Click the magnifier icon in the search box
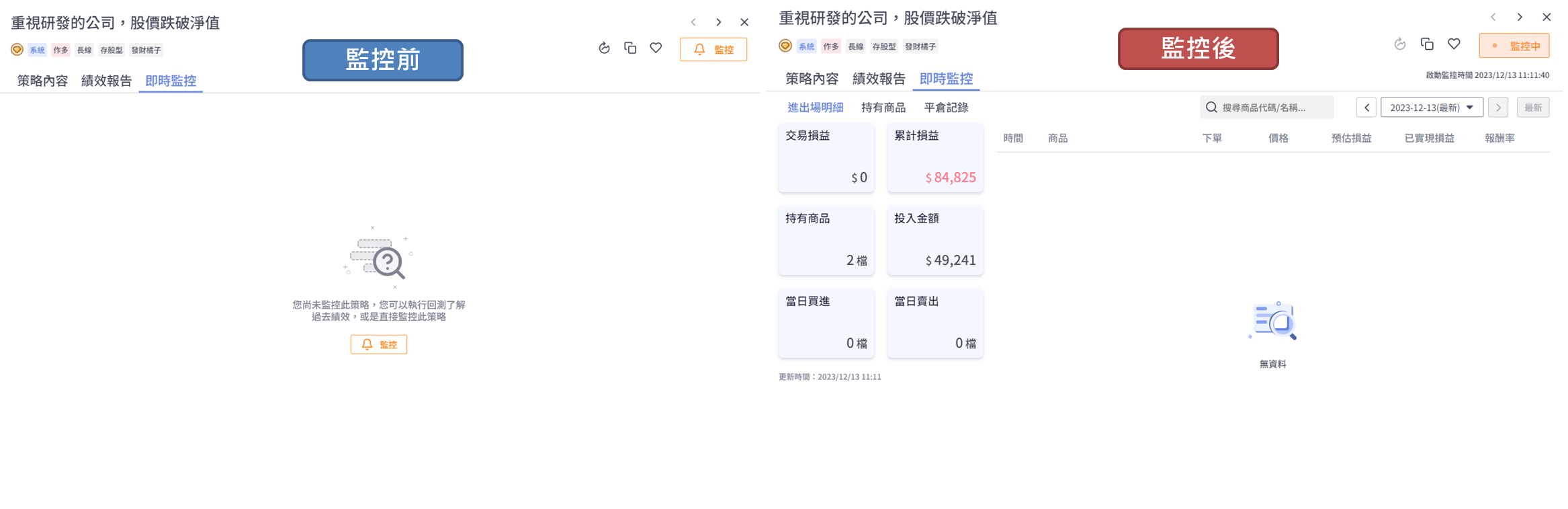This screenshot has width=1568, height=509. point(1211,108)
